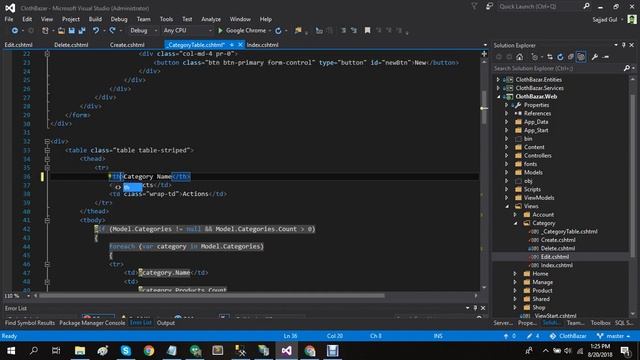Click the Redo arrow icon
The height and width of the screenshot is (360, 640).
[113, 31]
